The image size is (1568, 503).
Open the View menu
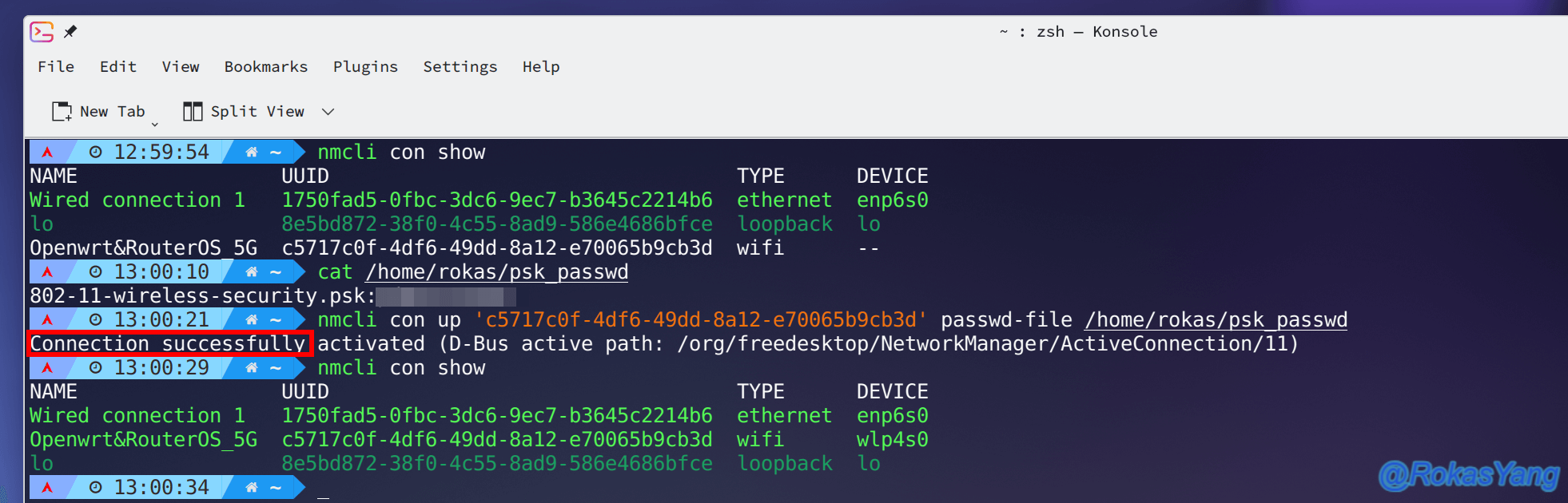[x=181, y=67]
